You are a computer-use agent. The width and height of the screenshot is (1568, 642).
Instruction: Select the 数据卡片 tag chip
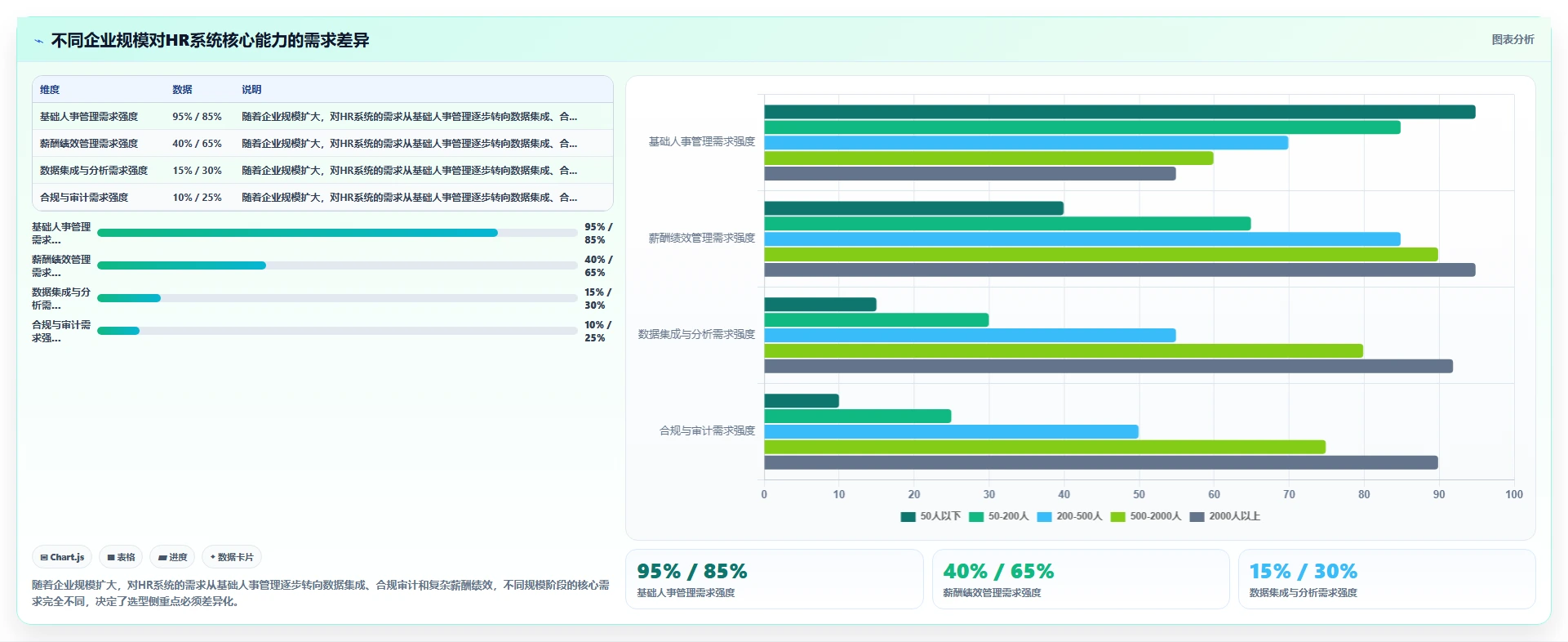coord(232,557)
